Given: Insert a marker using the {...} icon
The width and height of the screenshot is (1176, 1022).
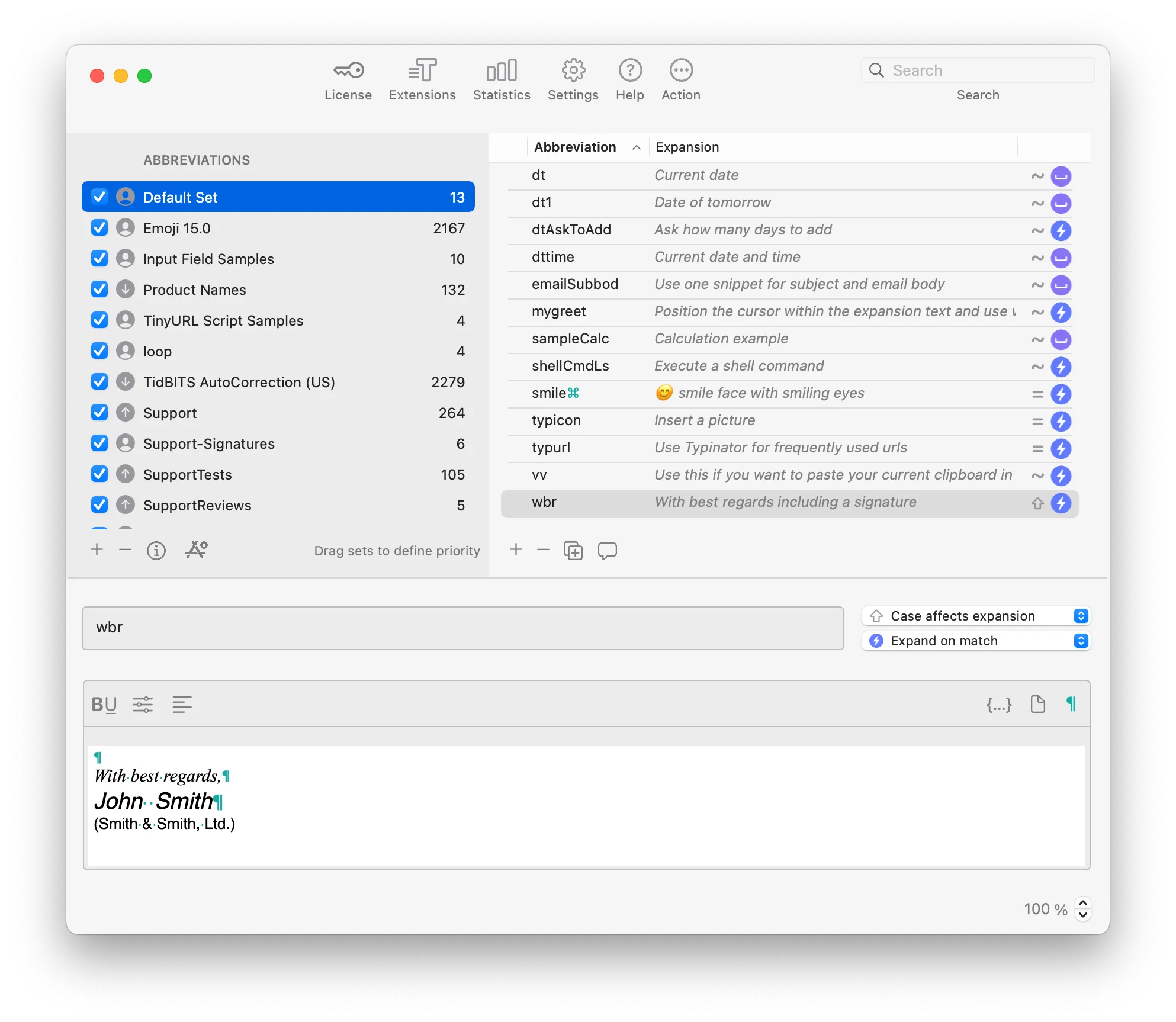Looking at the screenshot, I should click(x=999, y=704).
